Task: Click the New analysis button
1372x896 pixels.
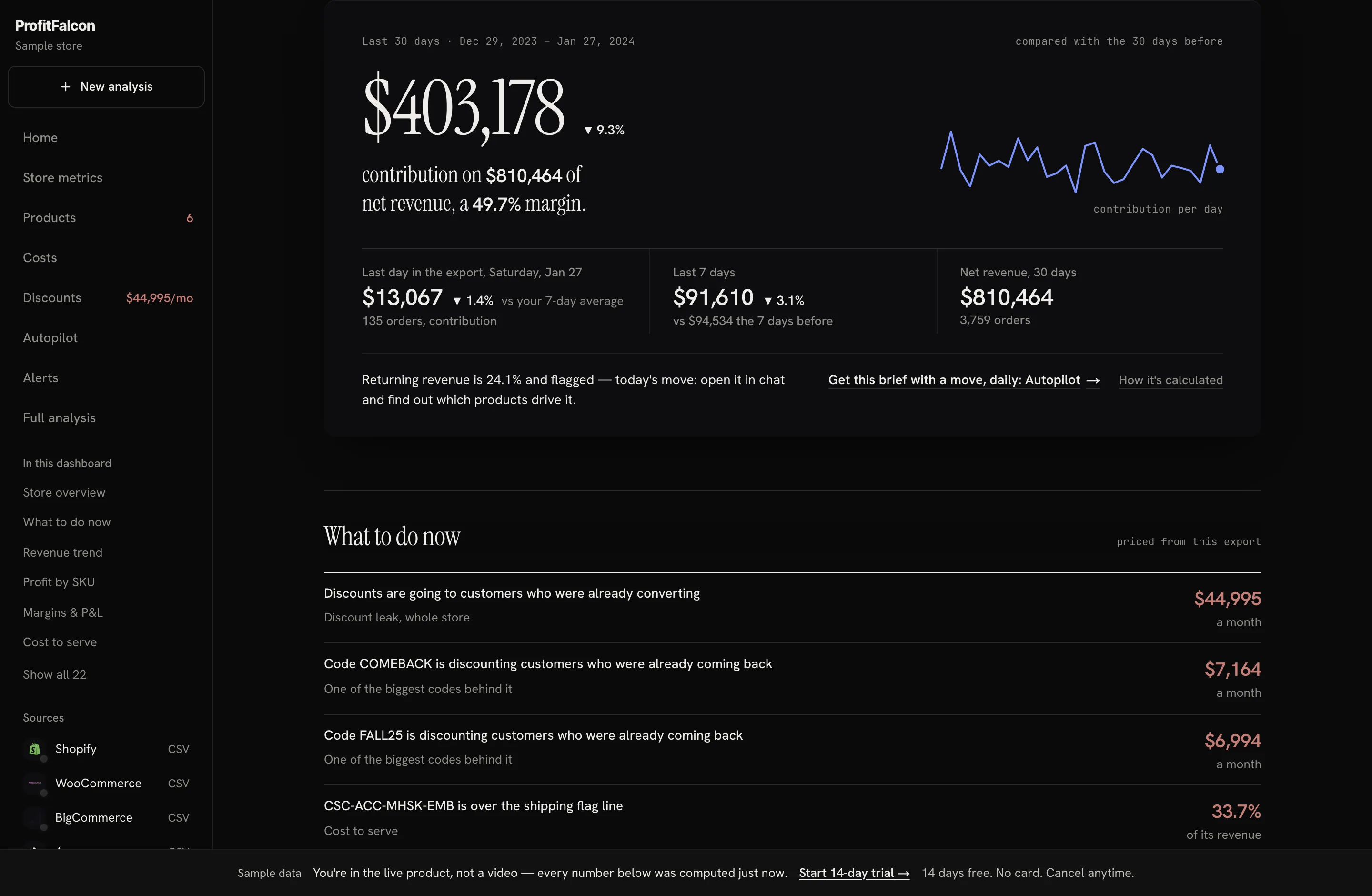Action: pos(106,86)
